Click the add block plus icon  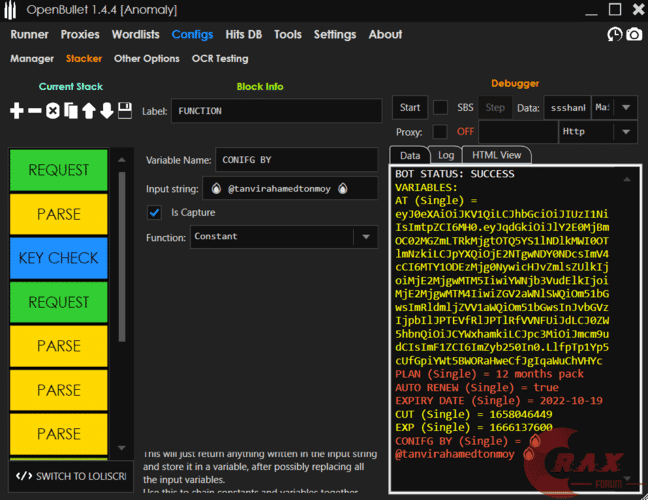tap(16, 110)
